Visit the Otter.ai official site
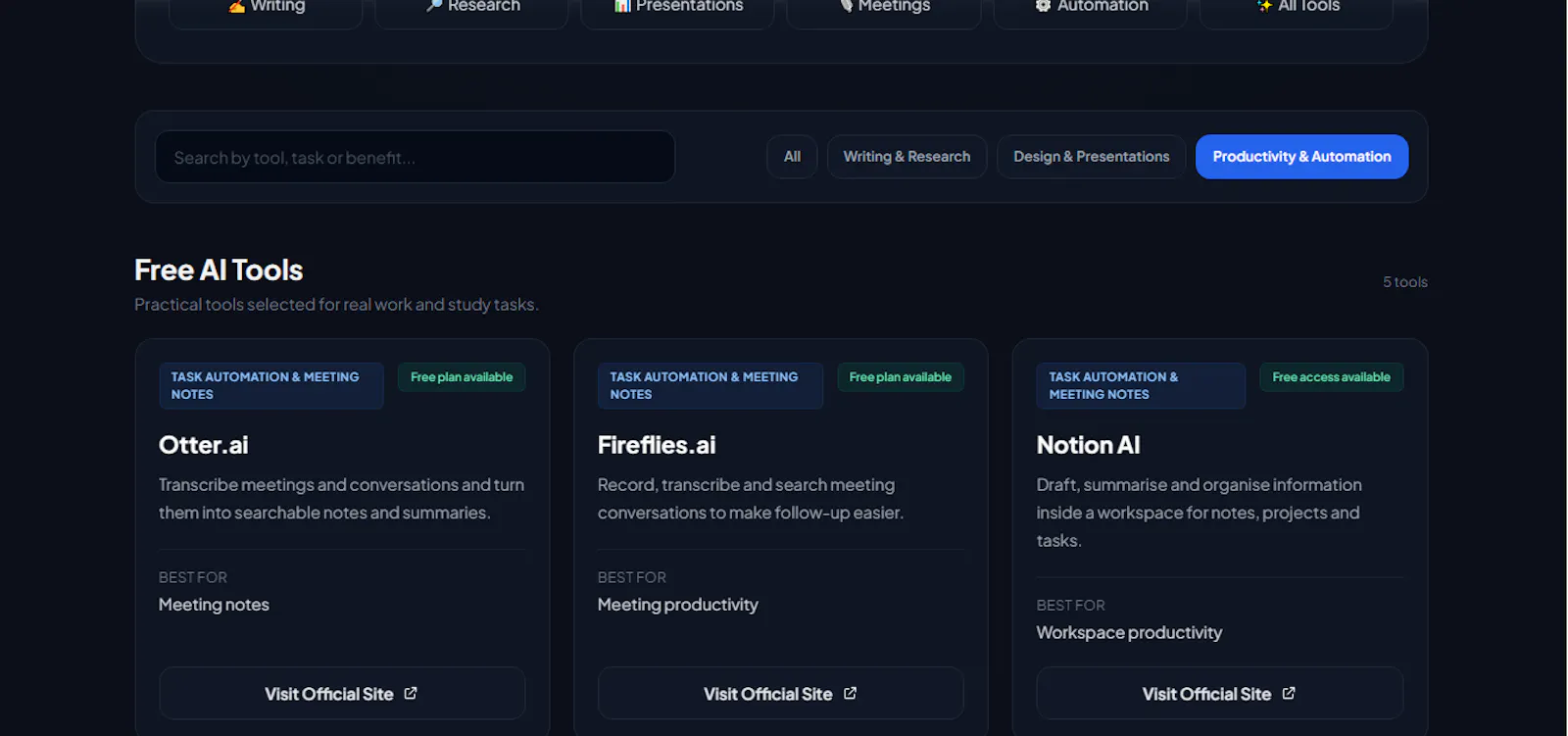This screenshot has height=736, width=1568. point(342,694)
